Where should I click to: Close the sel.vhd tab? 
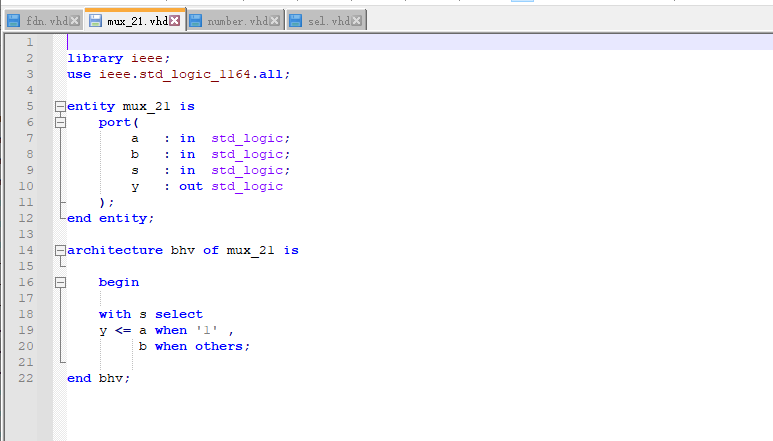[x=356, y=21]
